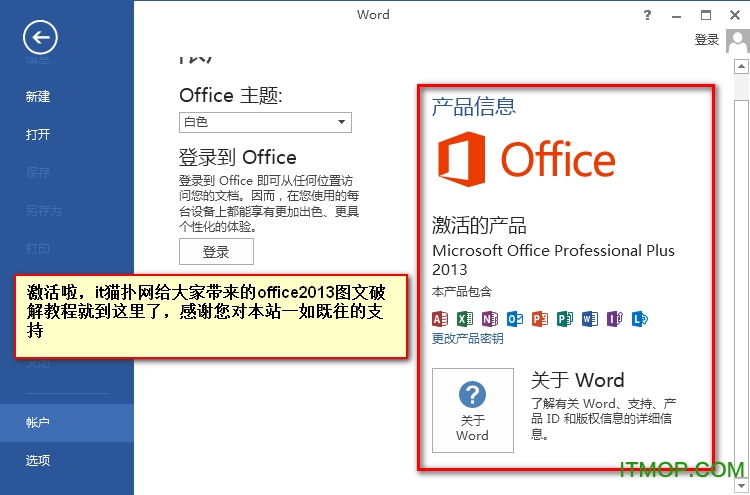Select 打开 in the sidebar
750x495 pixels.
[38, 134]
